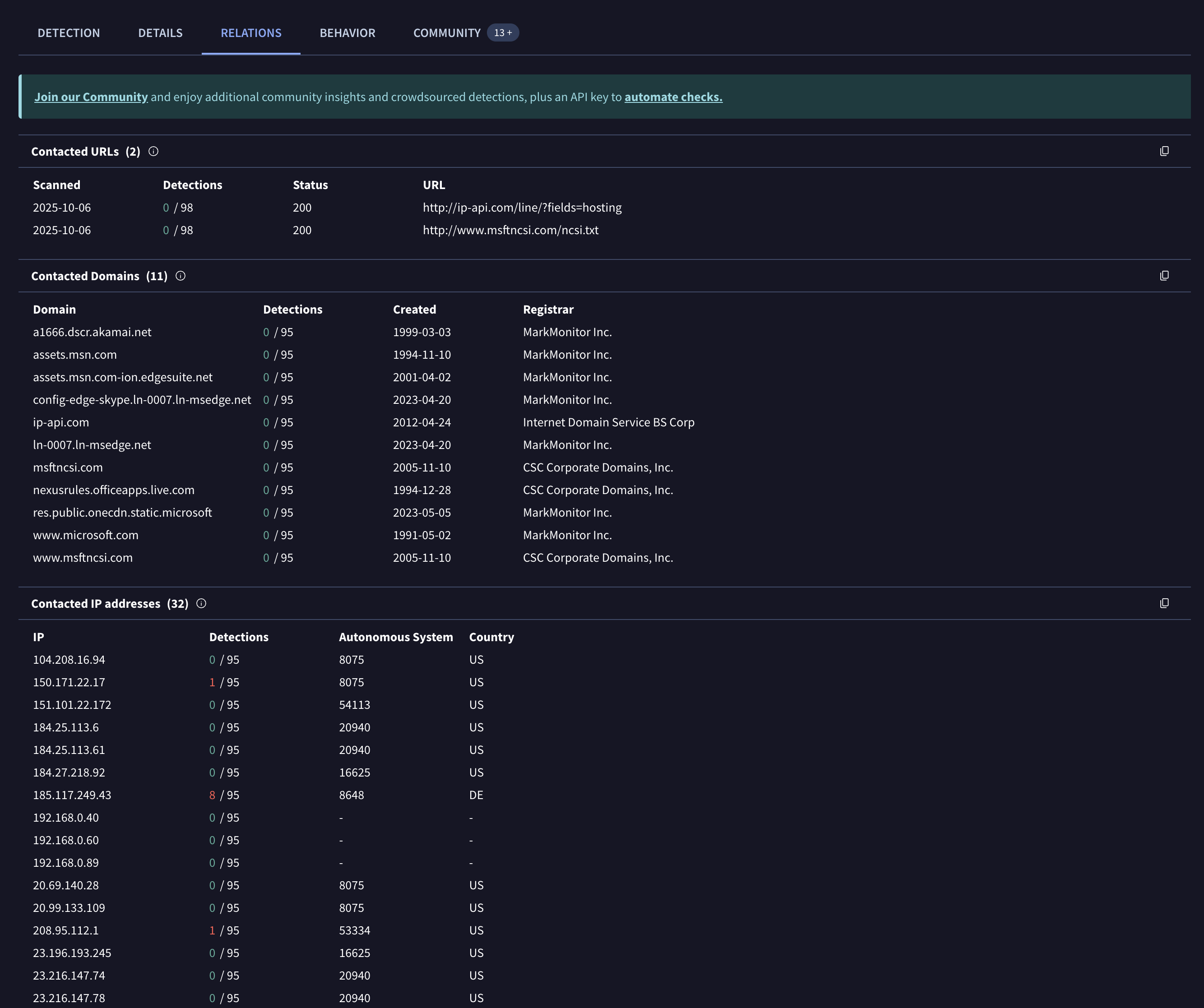Open the Community tab

(447, 33)
